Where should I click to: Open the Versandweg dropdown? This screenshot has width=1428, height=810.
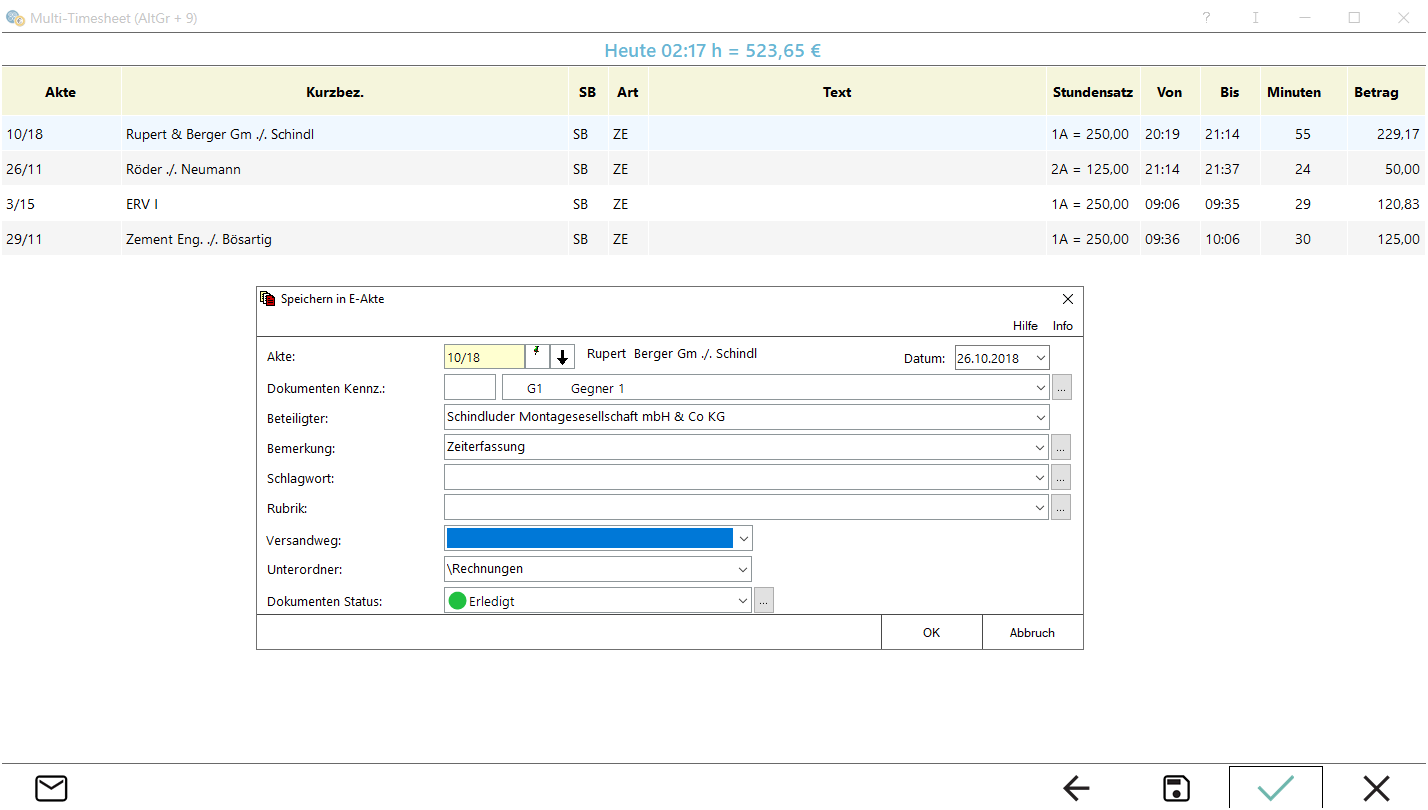(x=742, y=539)
